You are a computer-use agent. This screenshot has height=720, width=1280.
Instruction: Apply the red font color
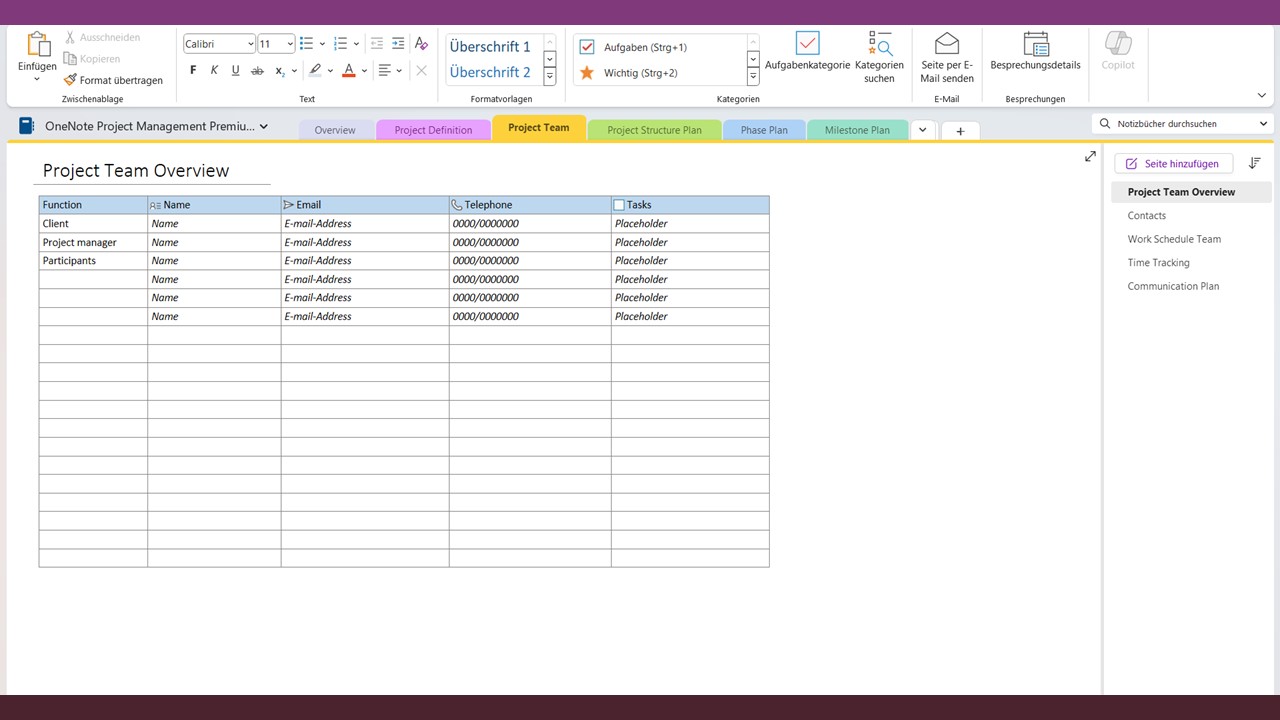(349, 71)
